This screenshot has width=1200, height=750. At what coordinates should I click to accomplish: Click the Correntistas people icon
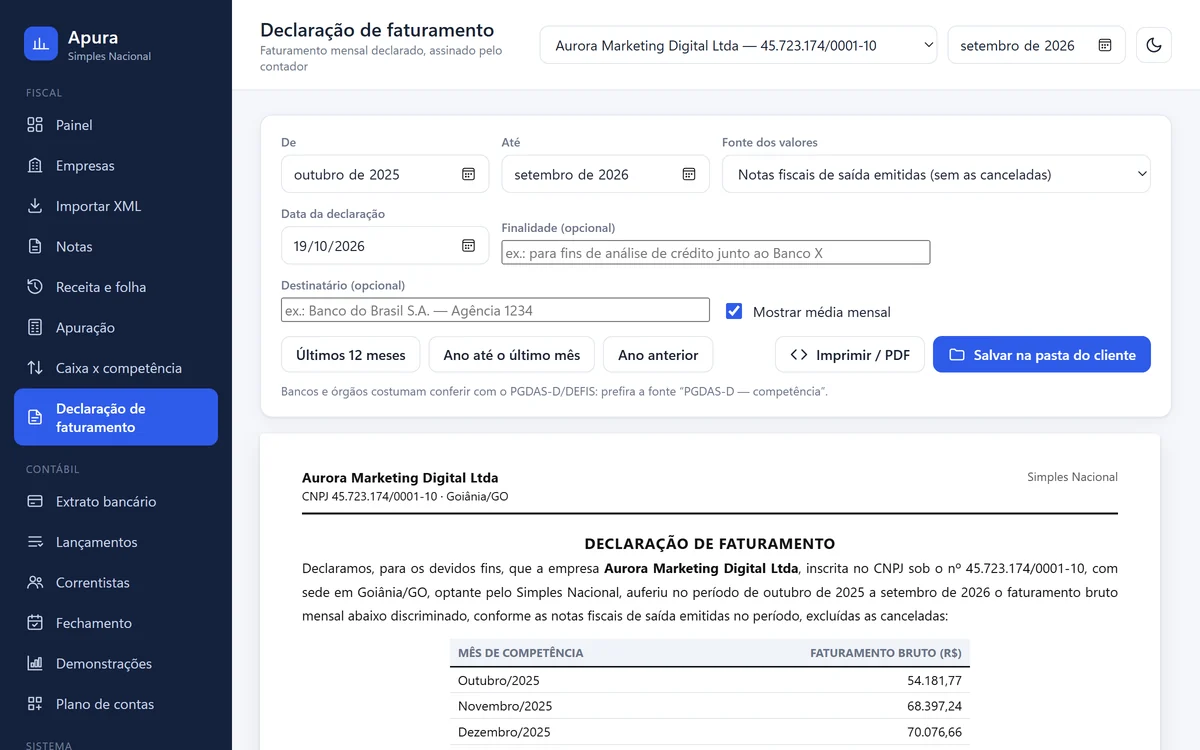[x=35, y=583]
